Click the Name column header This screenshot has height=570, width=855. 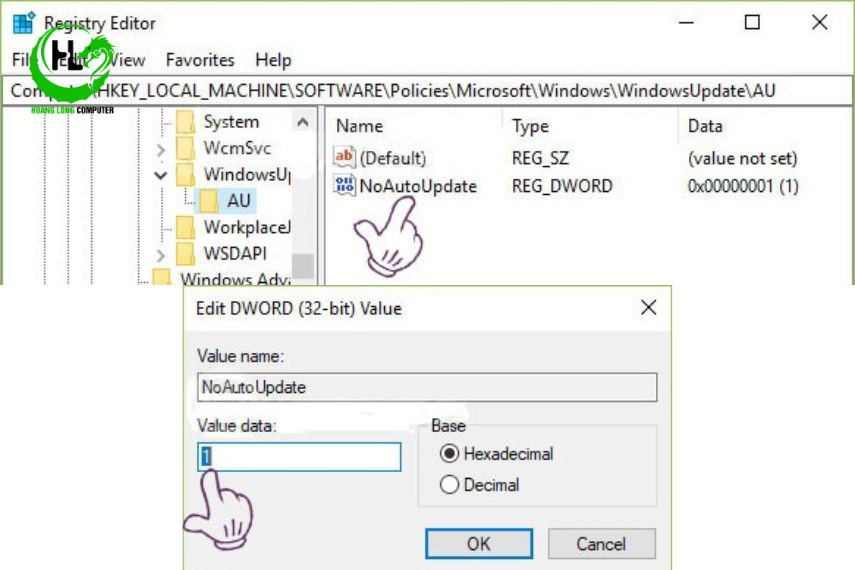pos(359,126)
